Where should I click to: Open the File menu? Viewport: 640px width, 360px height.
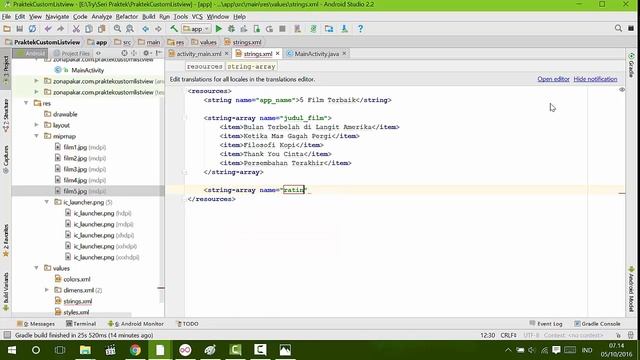(x=7, y=17)
